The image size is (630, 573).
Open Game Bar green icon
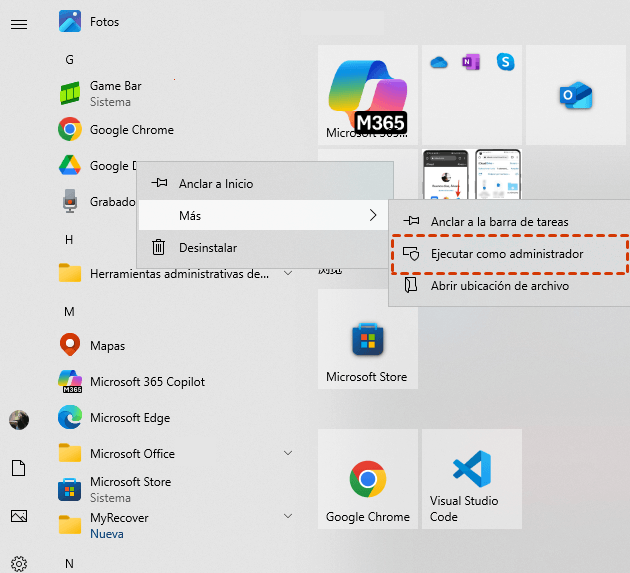click(70, 93)
